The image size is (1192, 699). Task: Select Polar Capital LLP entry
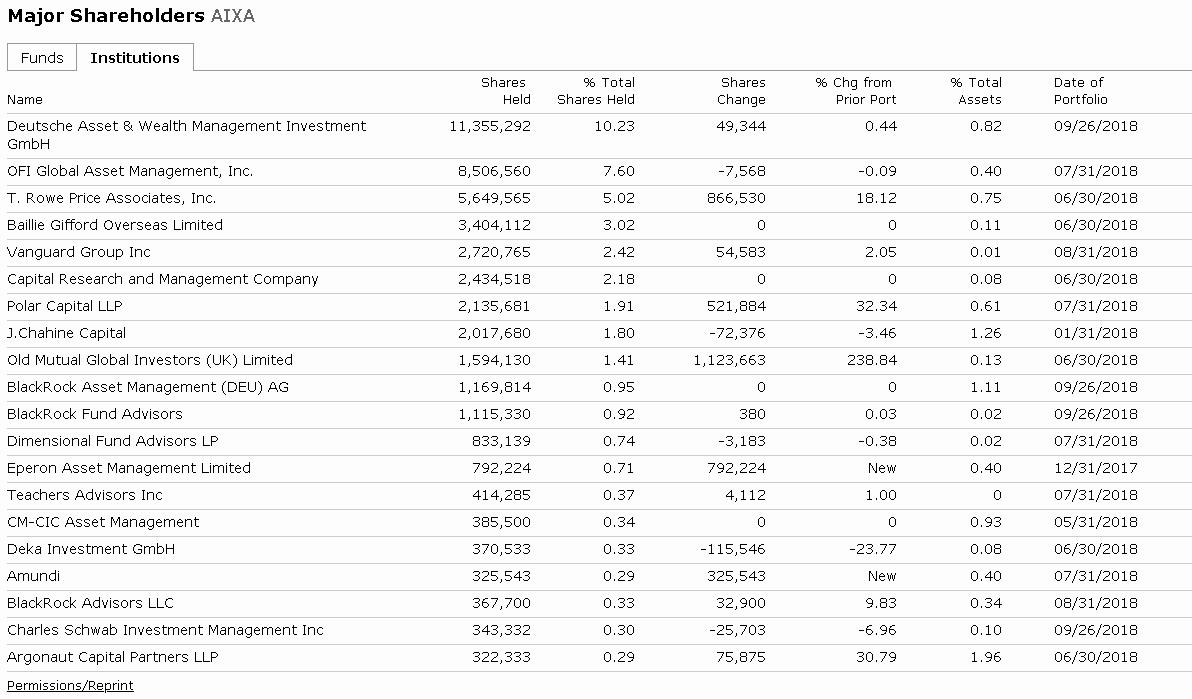65,306
